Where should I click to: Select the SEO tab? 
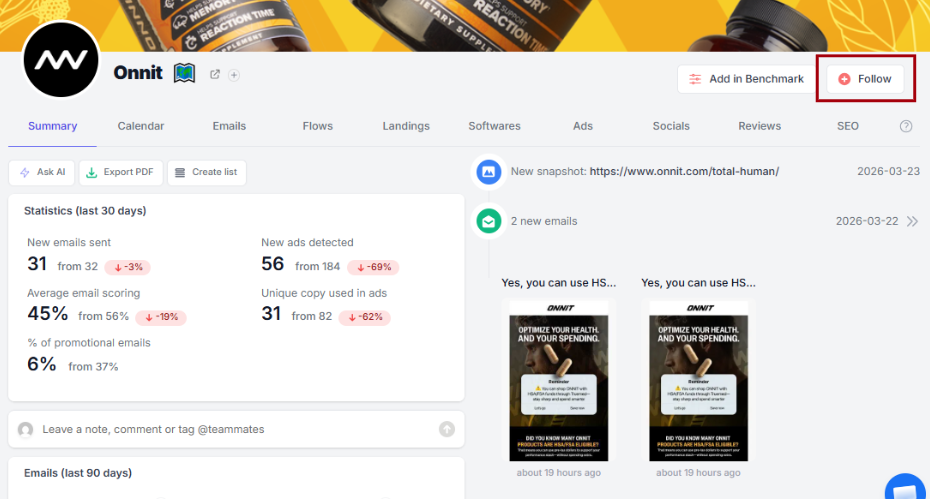(x=848, y=126)
